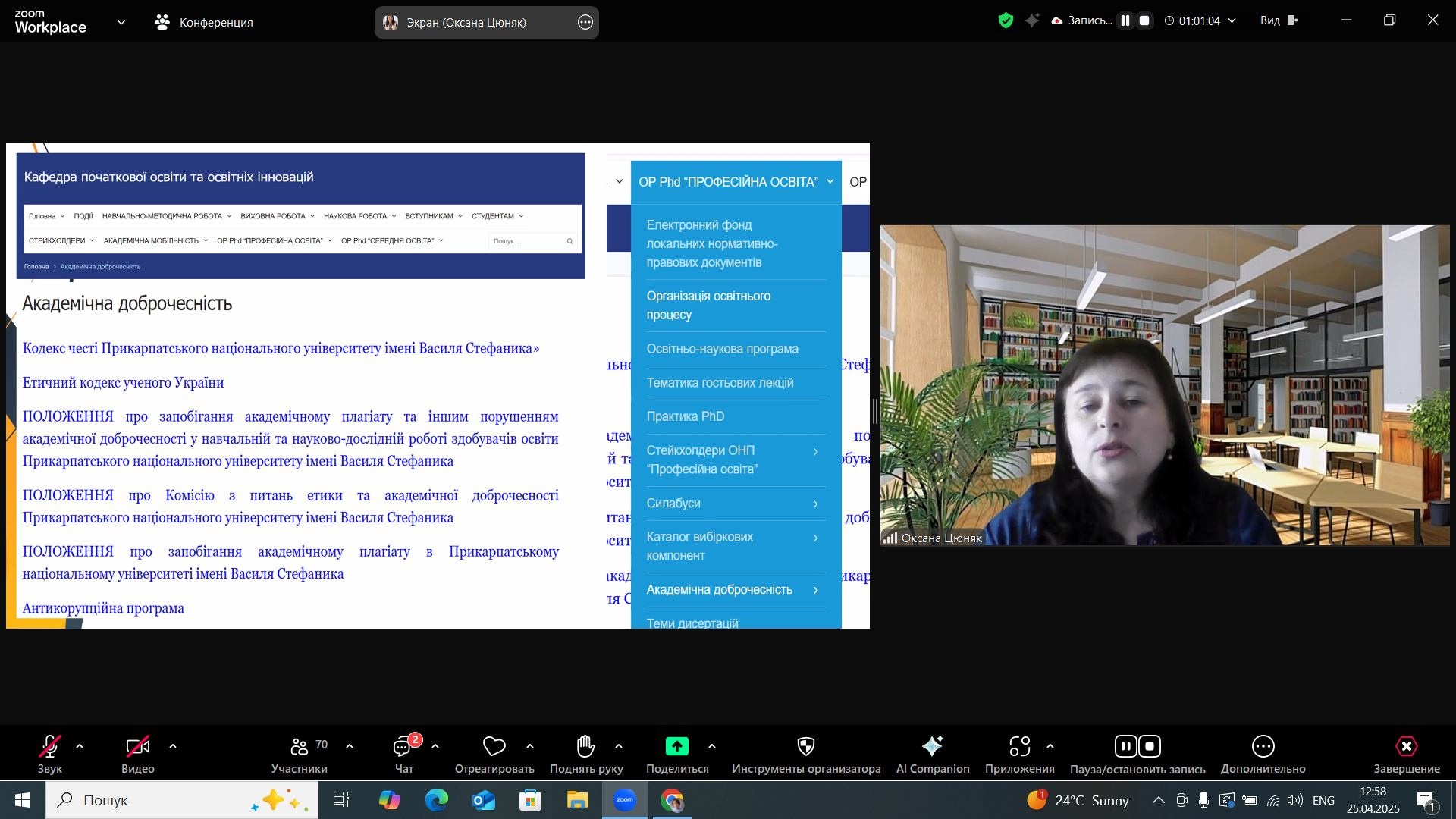
Task: Click the taskbar Пошук search field
Action: [182, 800]
